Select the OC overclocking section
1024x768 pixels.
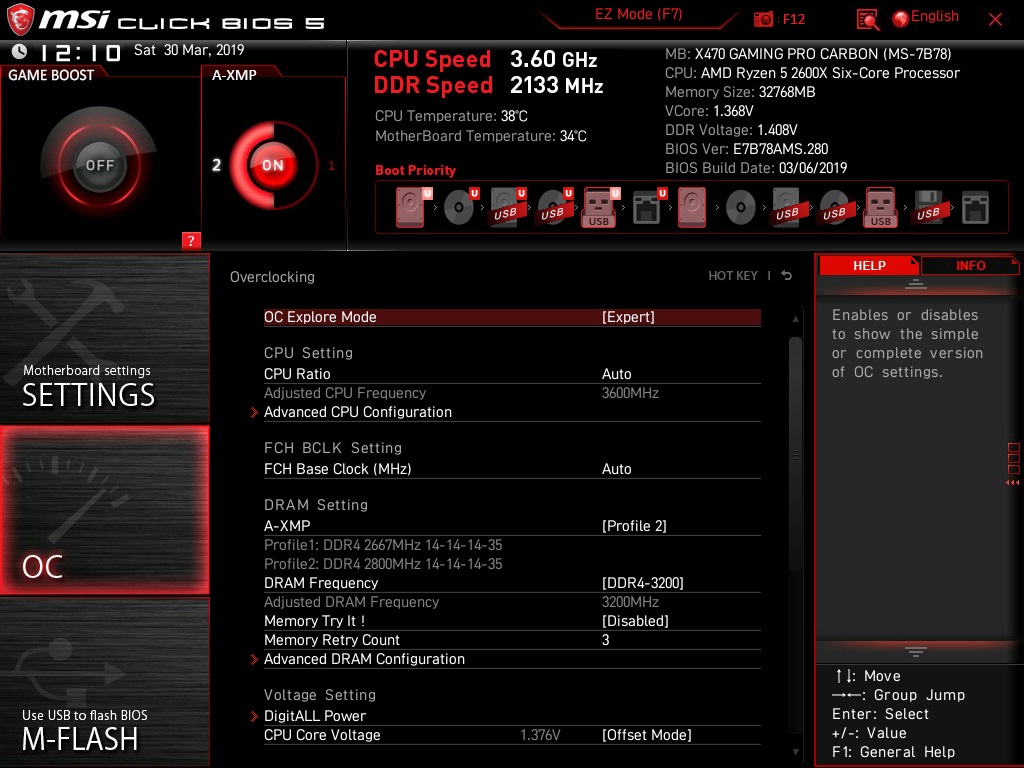104,510
